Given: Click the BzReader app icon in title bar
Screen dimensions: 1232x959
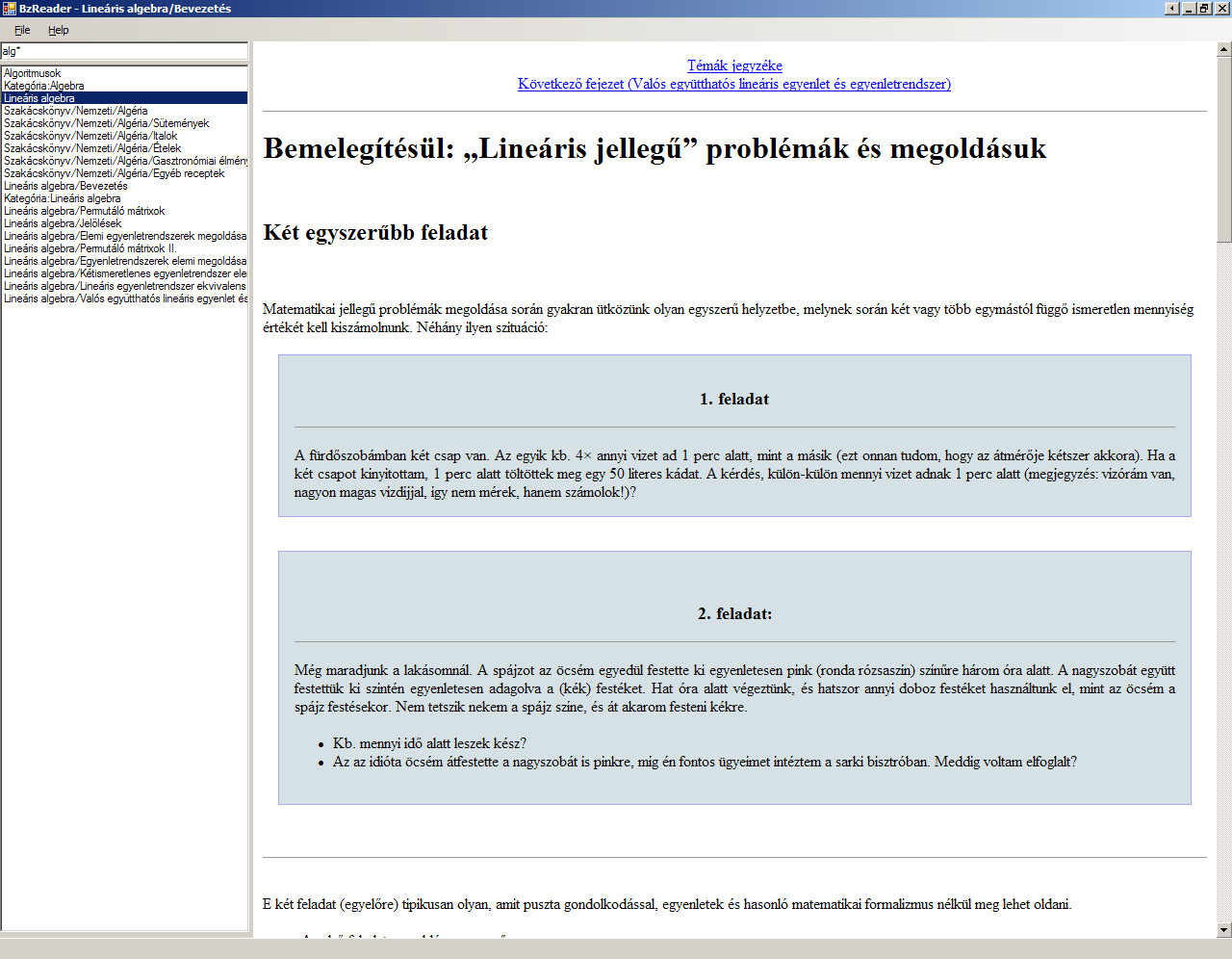Looking at the screenshot, I should point(9,8).
